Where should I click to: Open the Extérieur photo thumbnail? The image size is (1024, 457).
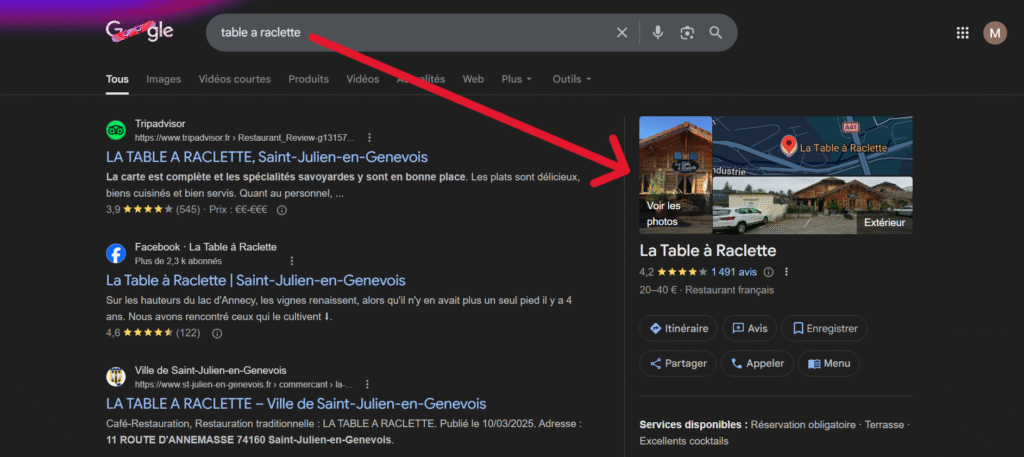click(812, 205)
